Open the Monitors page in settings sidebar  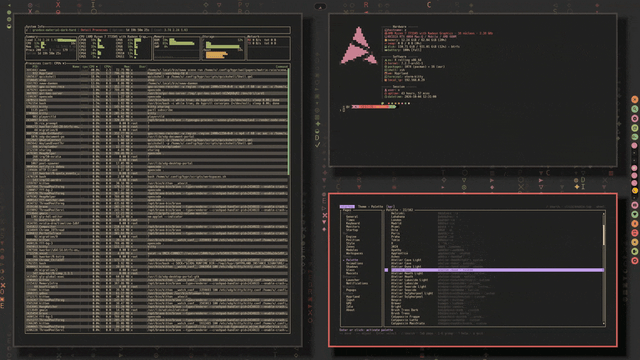coord(353,227)
